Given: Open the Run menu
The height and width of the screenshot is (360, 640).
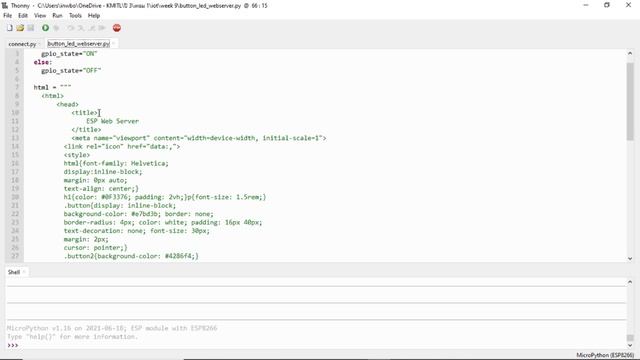Looking at the screenshot, I should click(x=57, y=16).
